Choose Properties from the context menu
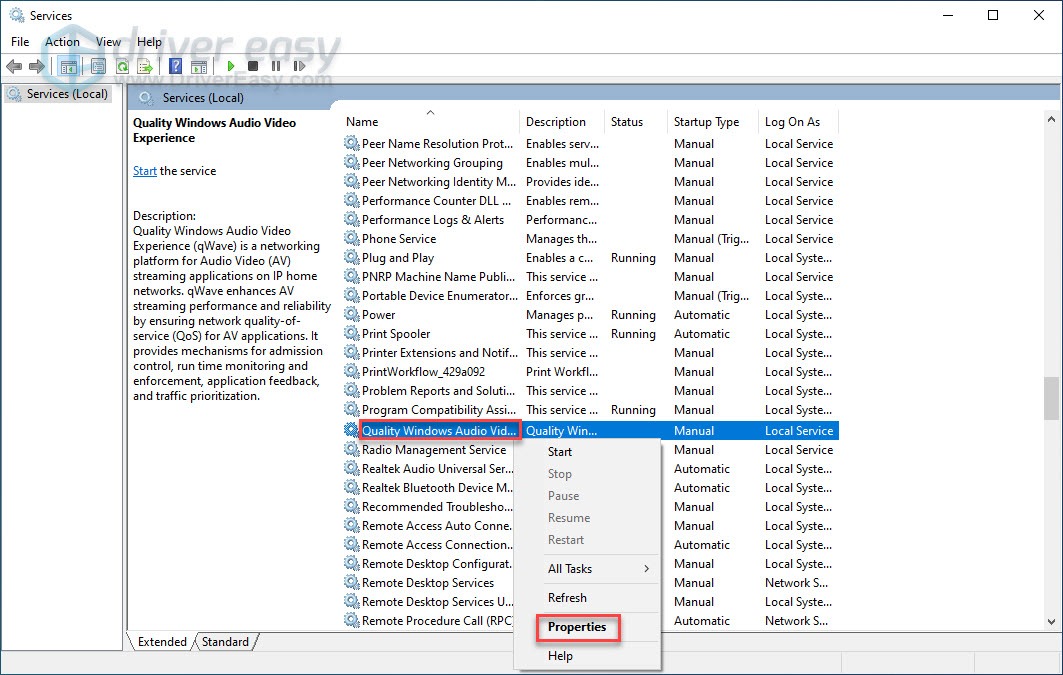Screen dimensions: 1063x675 [577, 627]
